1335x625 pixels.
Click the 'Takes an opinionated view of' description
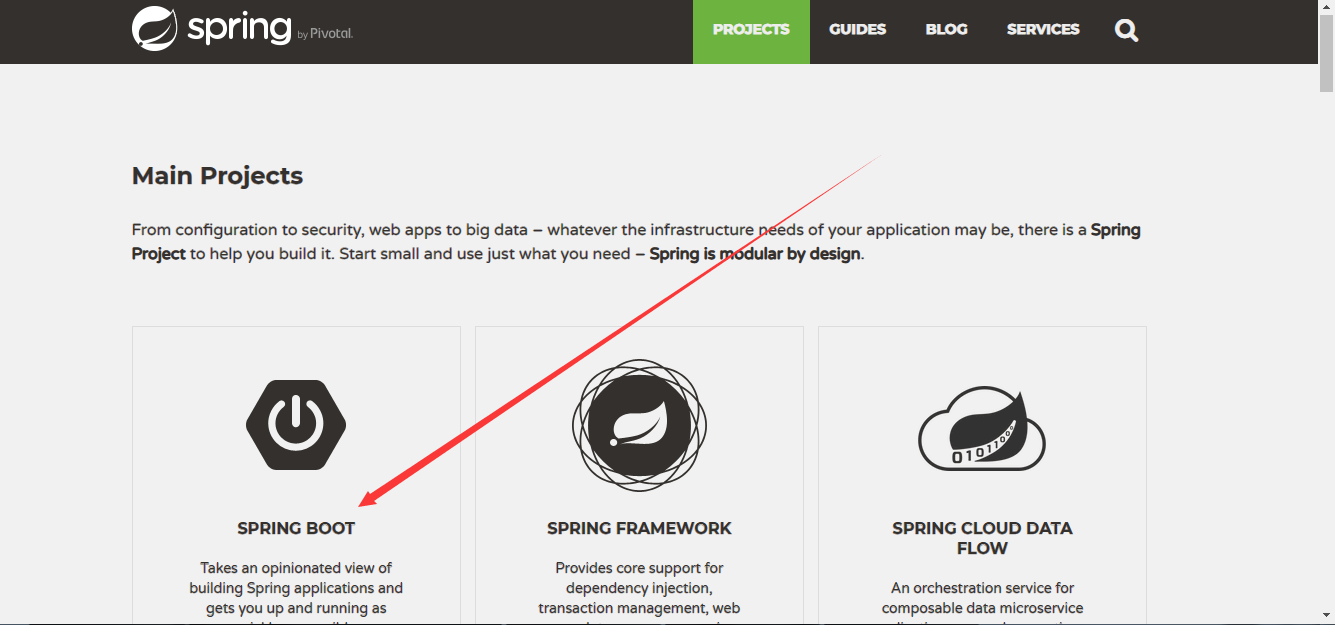click(x=296, y=568)
